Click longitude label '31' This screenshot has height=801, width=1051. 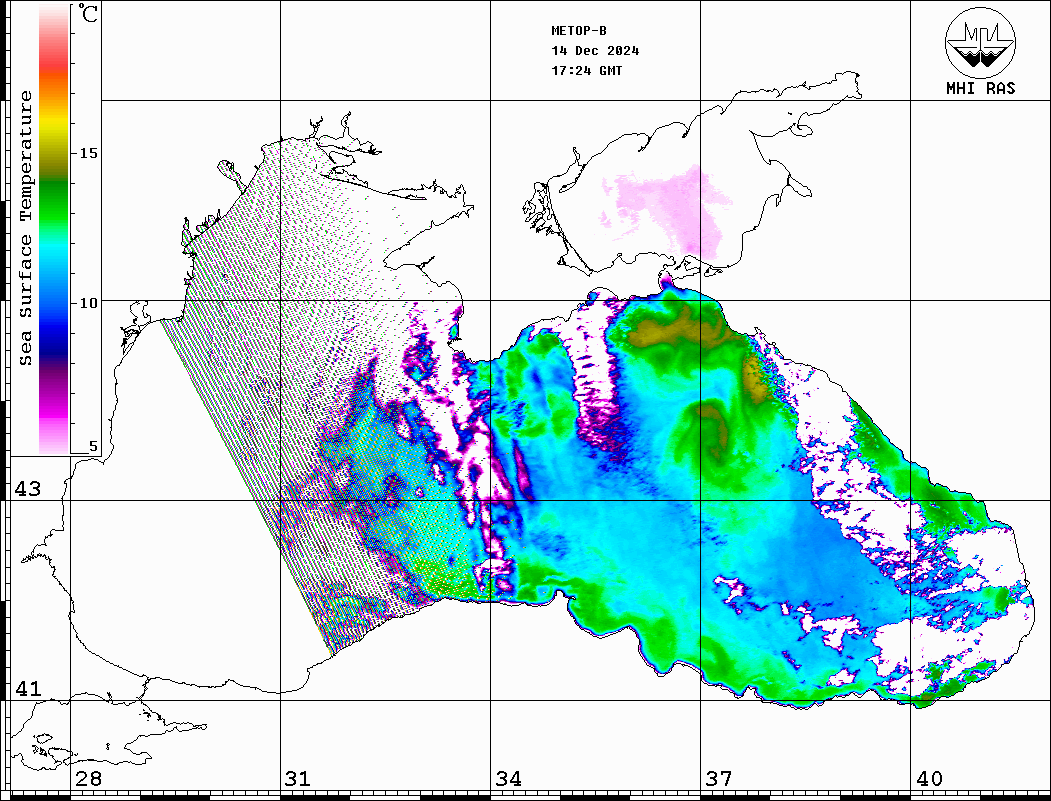[298, 779]
